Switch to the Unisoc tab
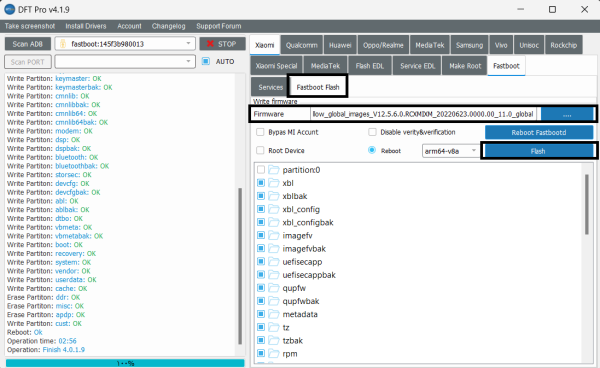The image size is (600, 368). tap(529, 45)
